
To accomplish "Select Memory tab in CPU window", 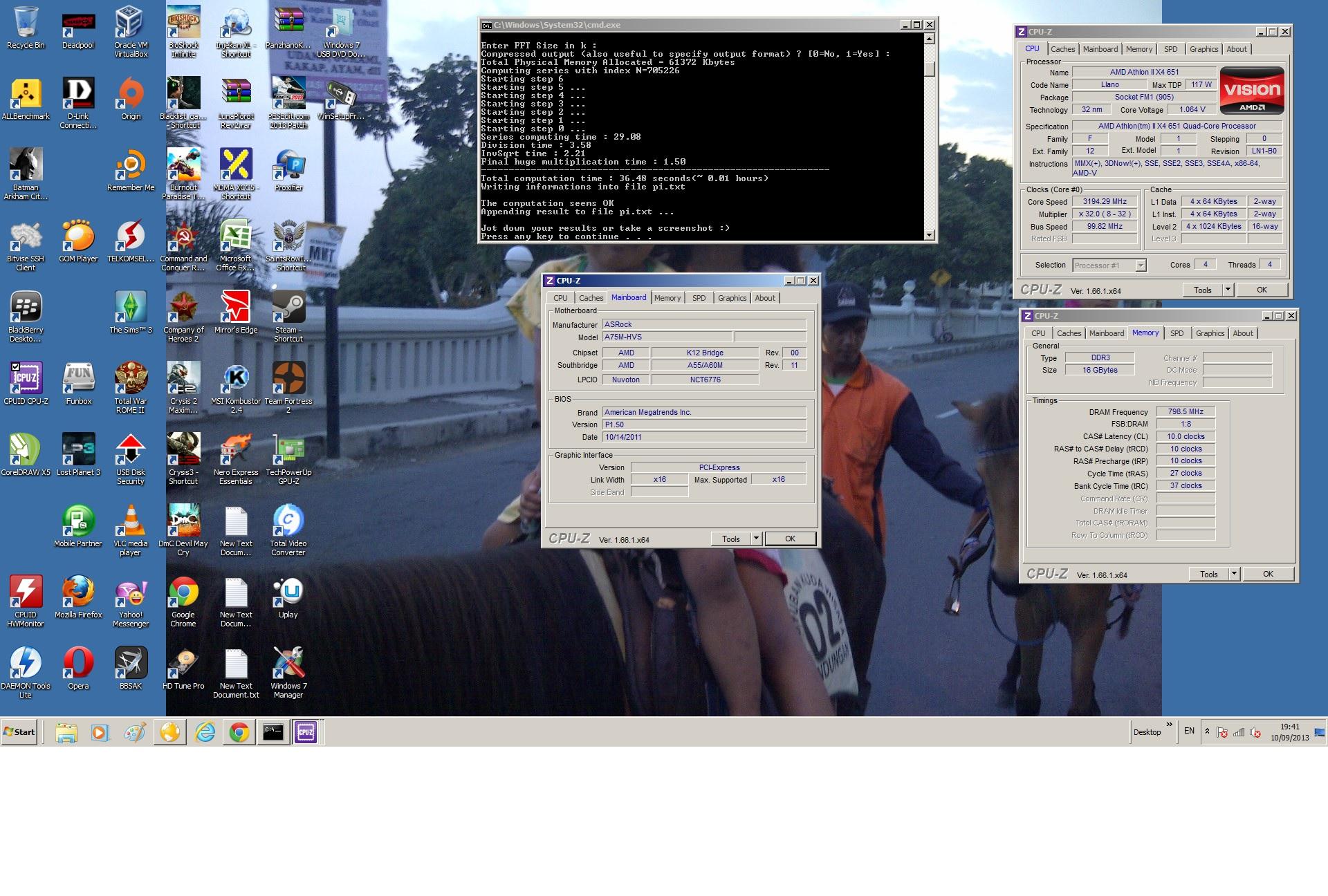I will click(1138, 49).
